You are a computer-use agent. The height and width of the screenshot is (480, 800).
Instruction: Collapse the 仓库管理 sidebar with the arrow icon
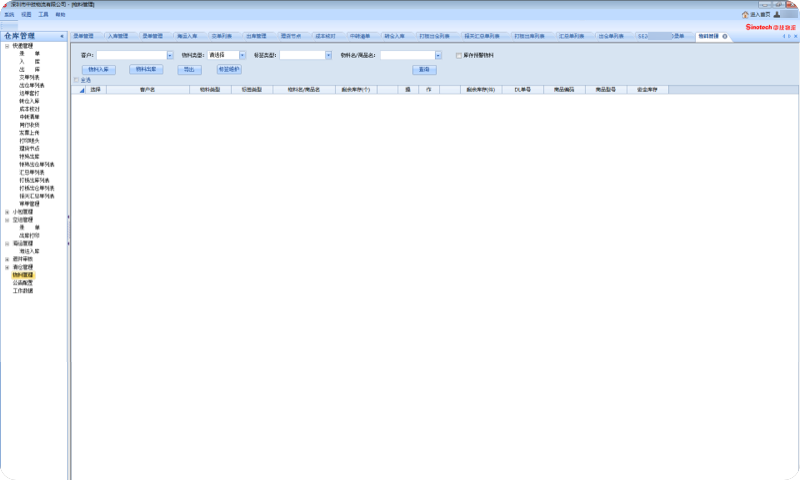point(62,36)
